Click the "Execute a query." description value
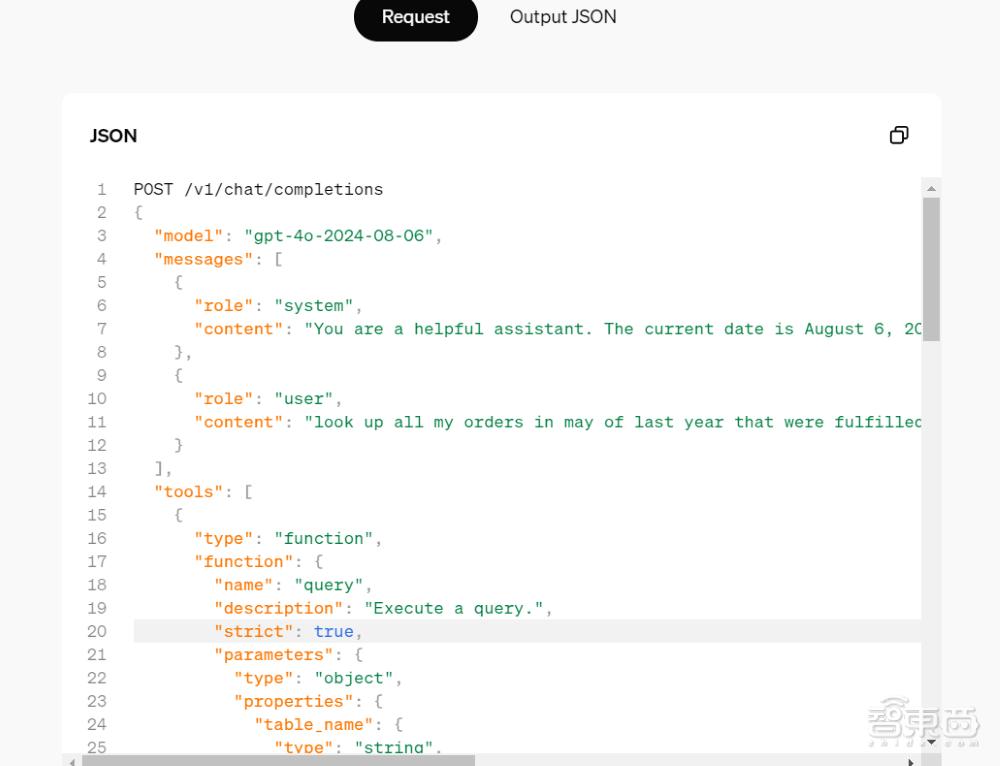This screenshot has width=1000, height=766. 453,608
